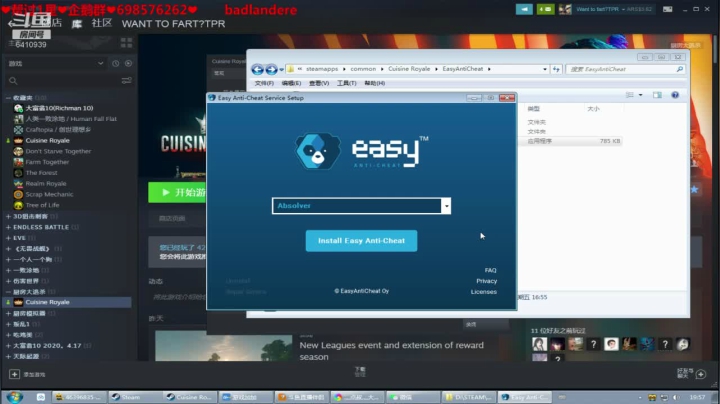
Task: Expand the 3D collection in library
Action: point(8,216)
